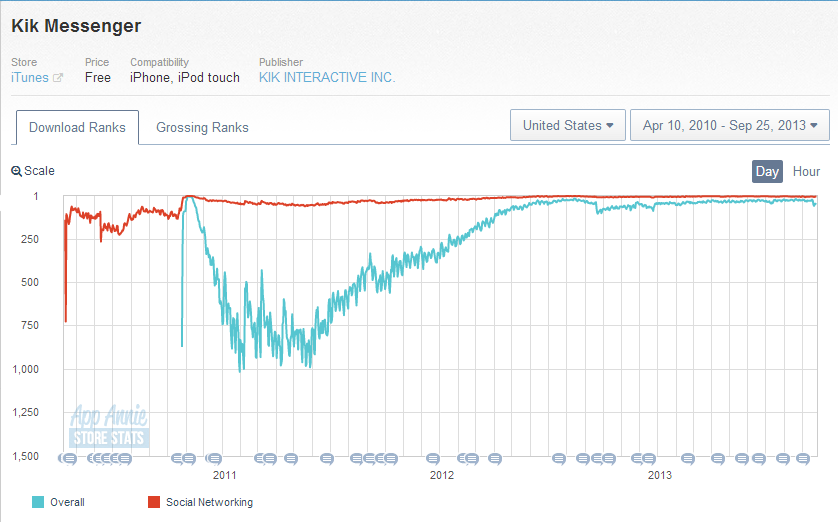Click the Publisher field heading
This screenshot has width=838, height=522.
point(281,62)
